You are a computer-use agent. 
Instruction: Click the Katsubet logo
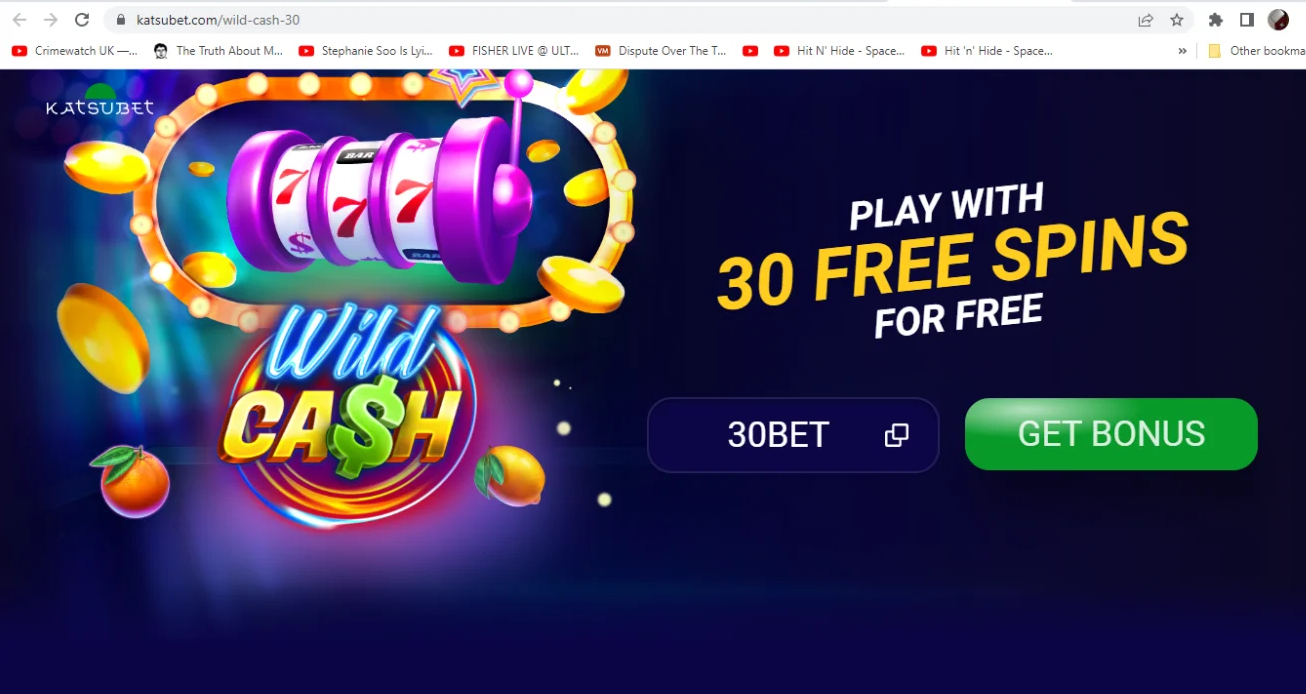(100, 104)
